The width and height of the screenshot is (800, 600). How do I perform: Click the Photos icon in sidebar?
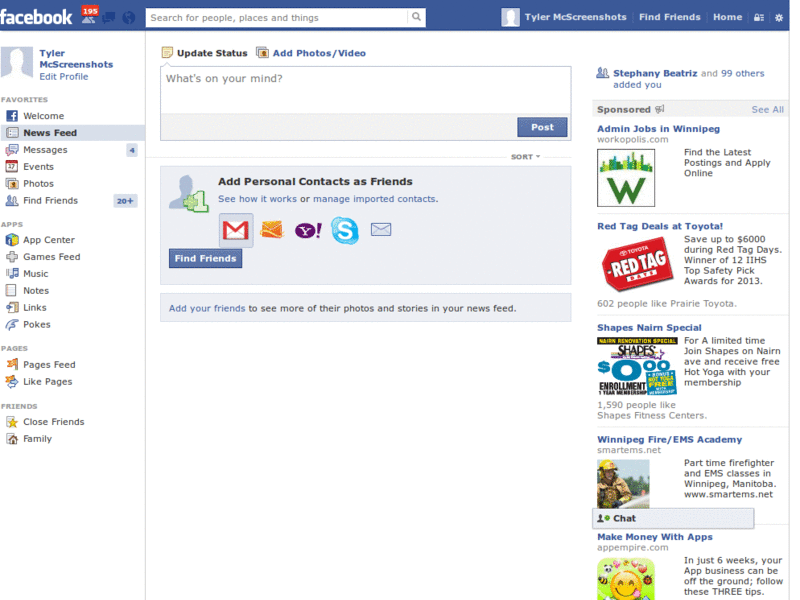point(12,183)
